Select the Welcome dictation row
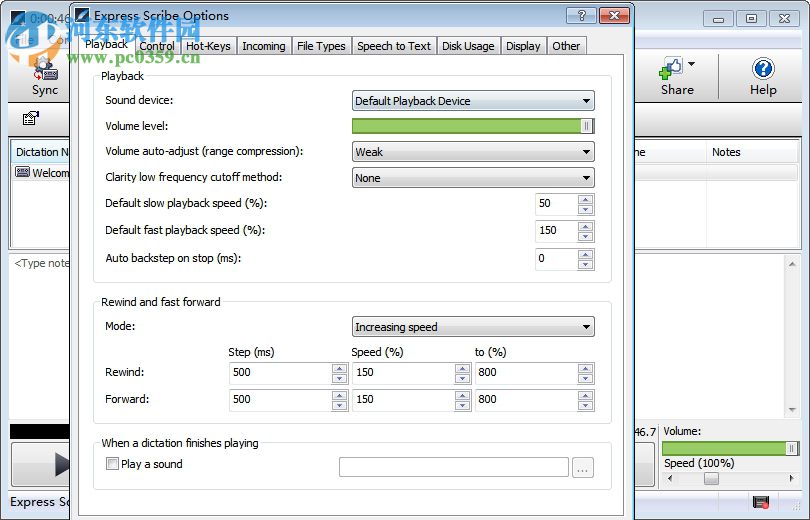 42,172
